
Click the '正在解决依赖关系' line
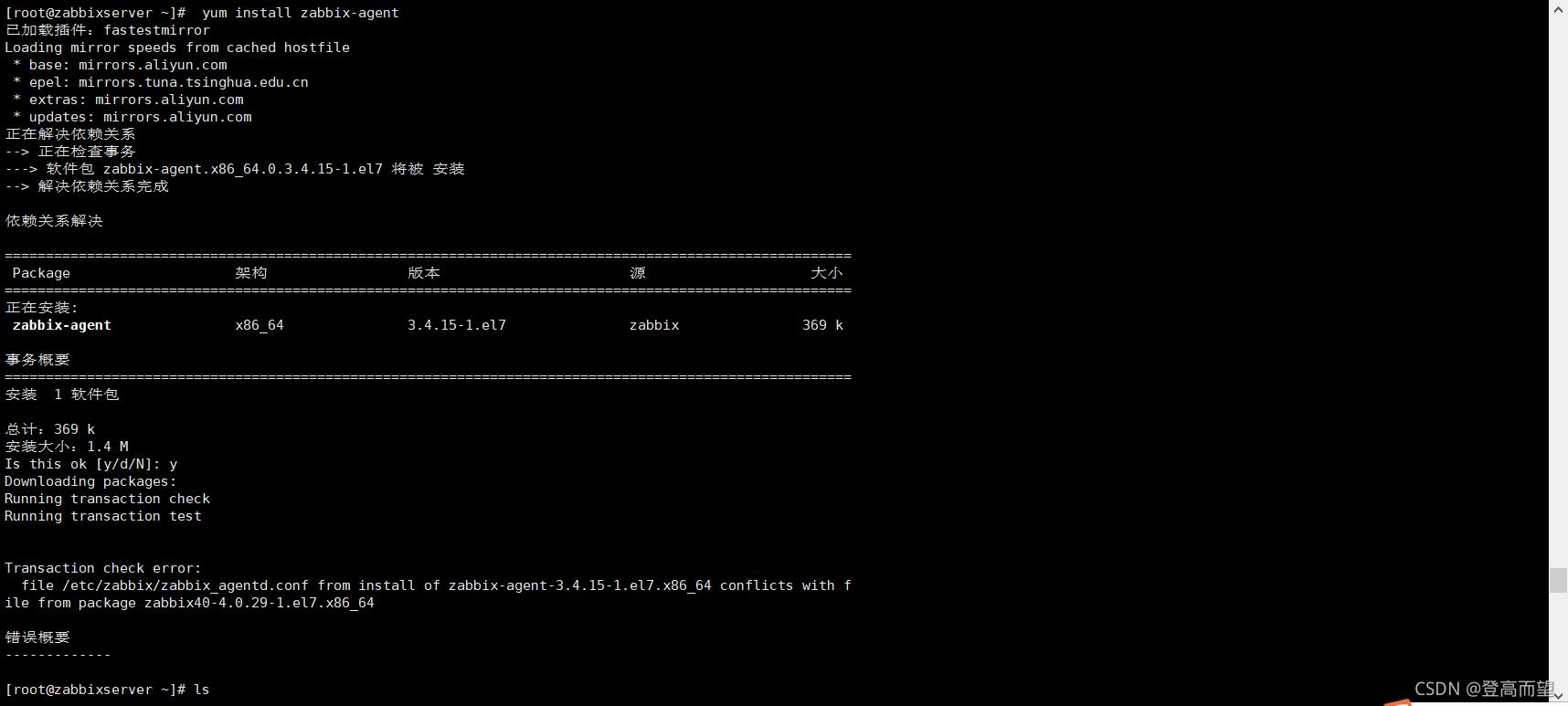[70, 134]
